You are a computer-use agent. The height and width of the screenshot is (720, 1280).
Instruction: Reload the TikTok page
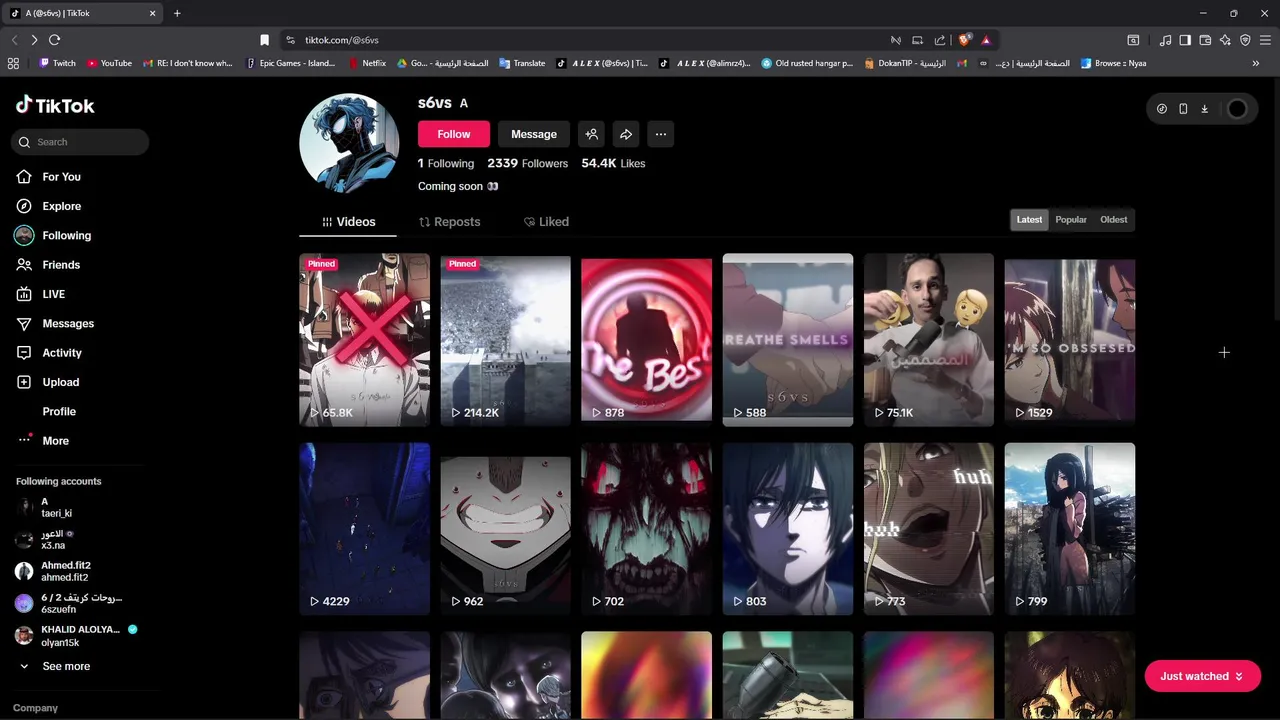tap(55, 40)
